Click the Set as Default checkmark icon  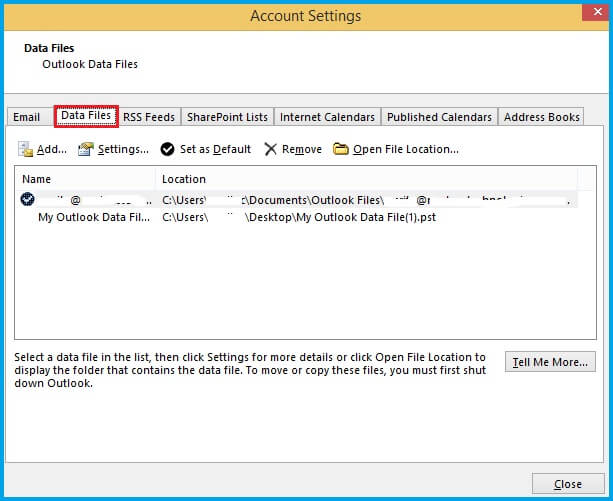pos(167,149)
